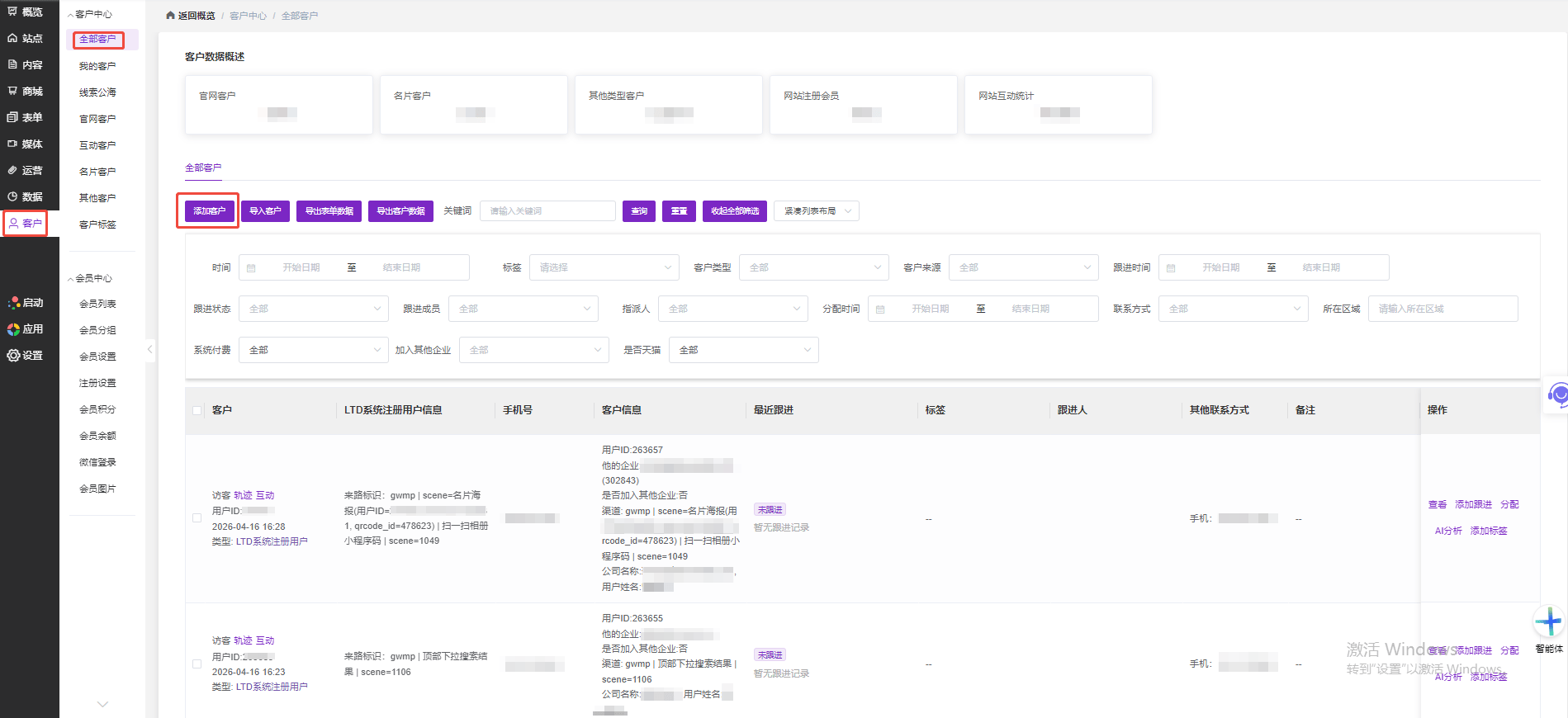Click the 添加客户 button
Viewport: 1568px width, 718px height.
209,211
